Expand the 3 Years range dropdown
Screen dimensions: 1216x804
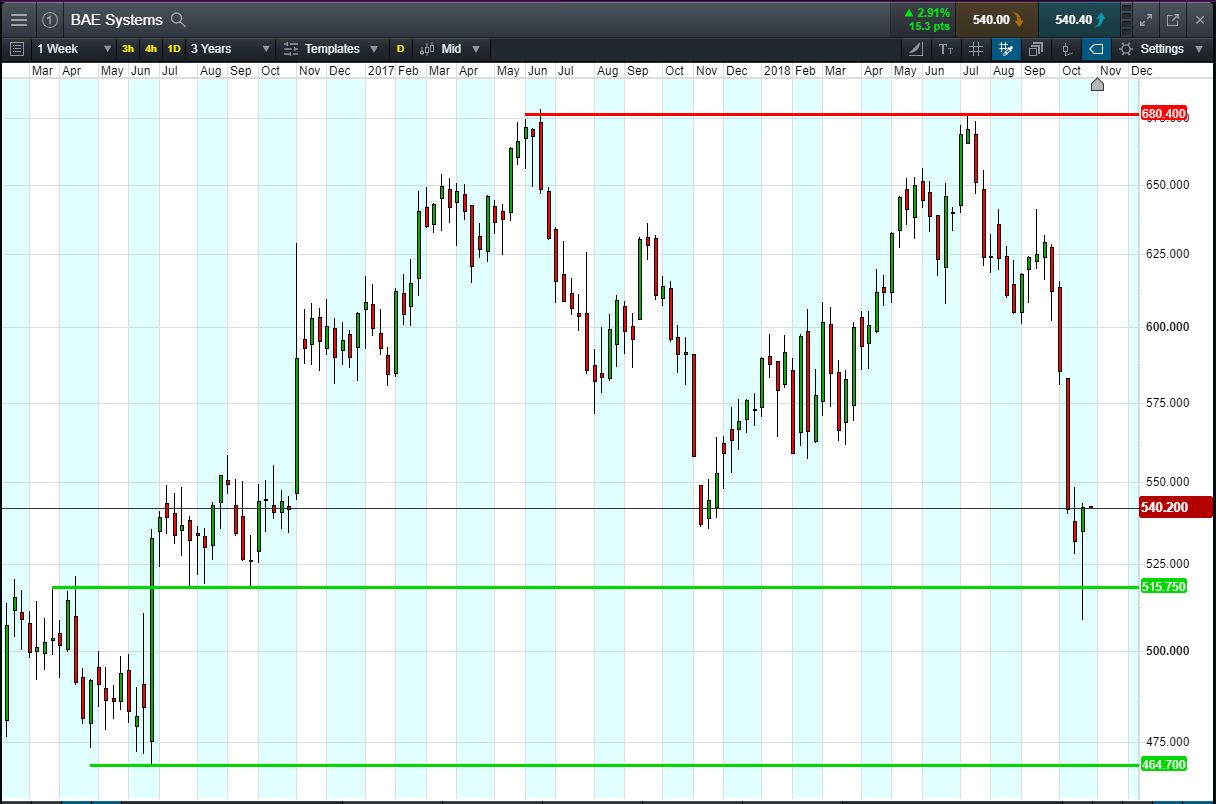[x=230, y=48]
